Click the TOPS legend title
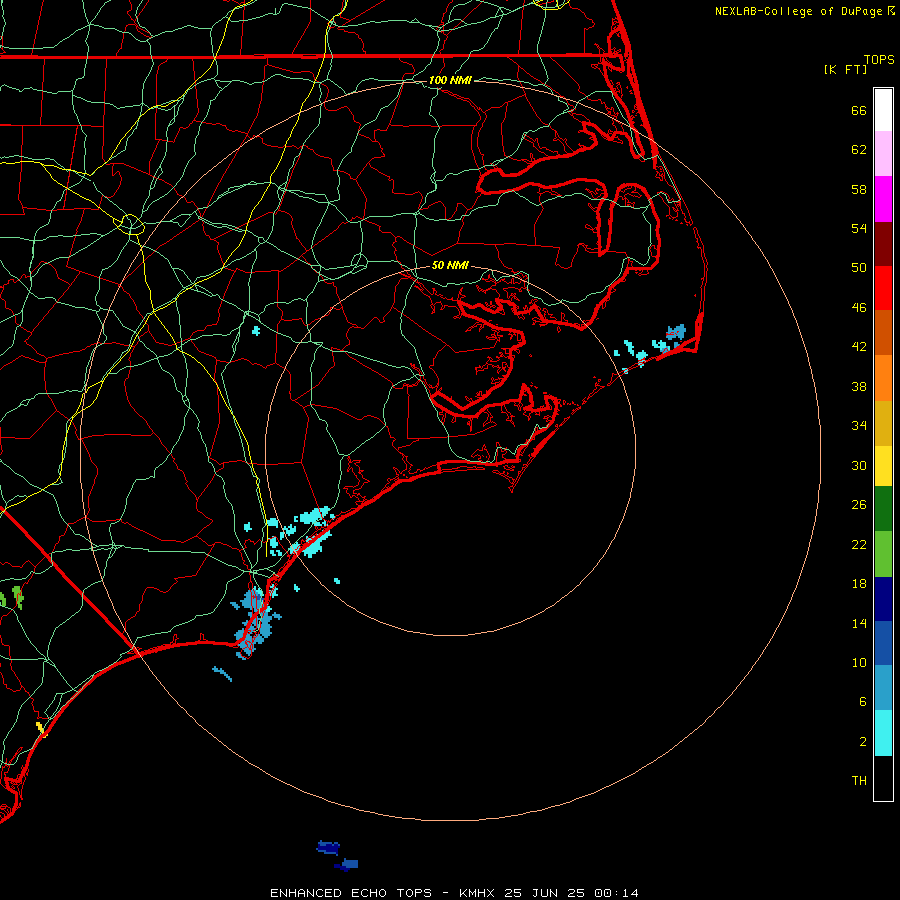The width and height of the screenshot is (900, 900). tap(879, 59)
